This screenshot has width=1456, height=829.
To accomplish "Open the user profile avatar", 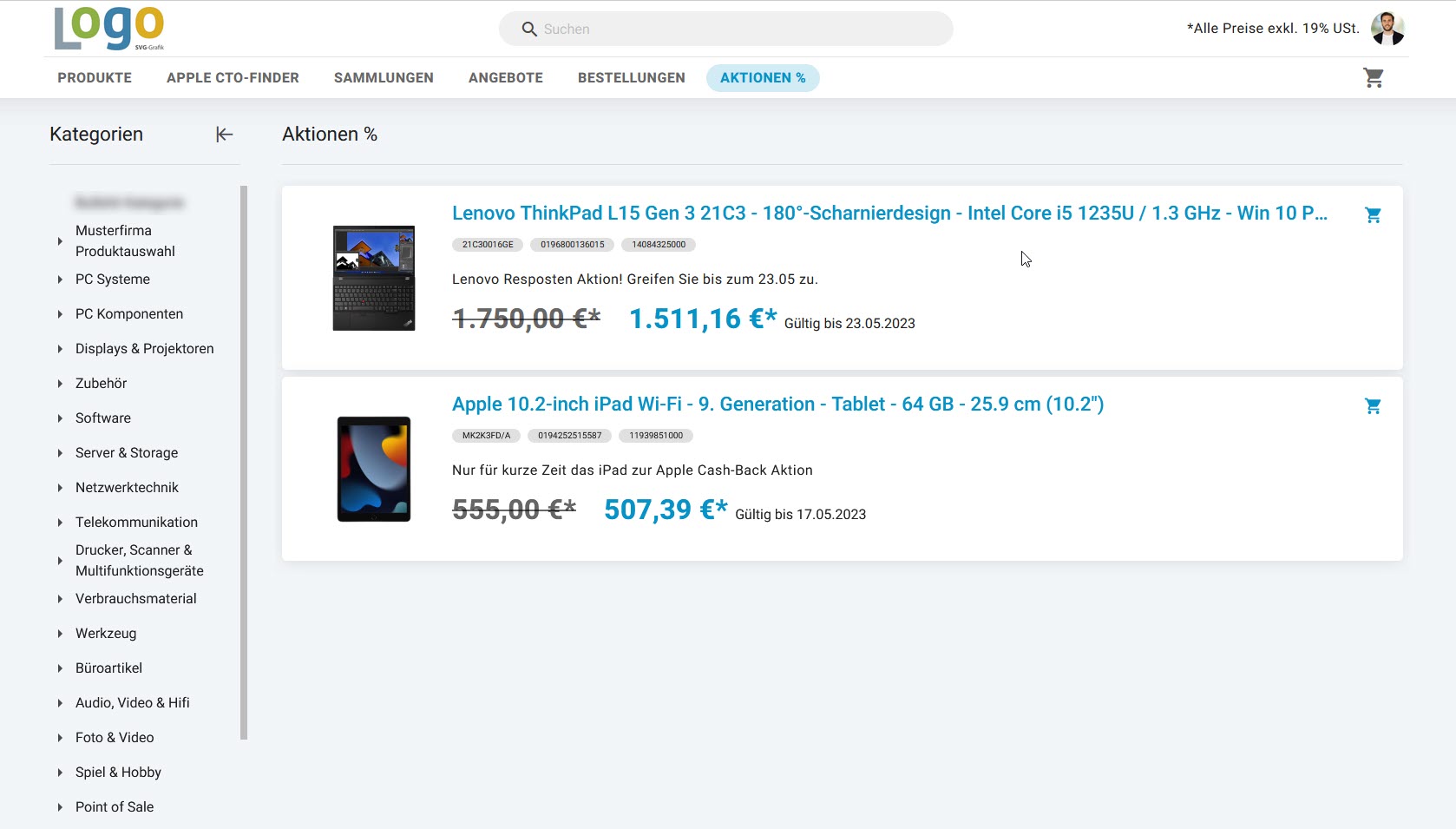I will click(x=1387, y=29).
